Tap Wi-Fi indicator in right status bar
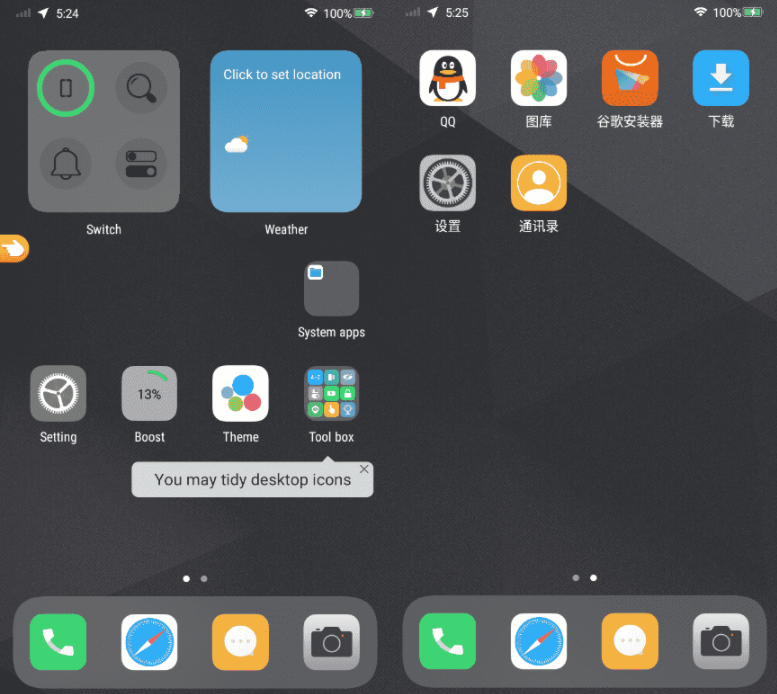Viewport: 777px width, 694px height. click(x=700, y=12)
